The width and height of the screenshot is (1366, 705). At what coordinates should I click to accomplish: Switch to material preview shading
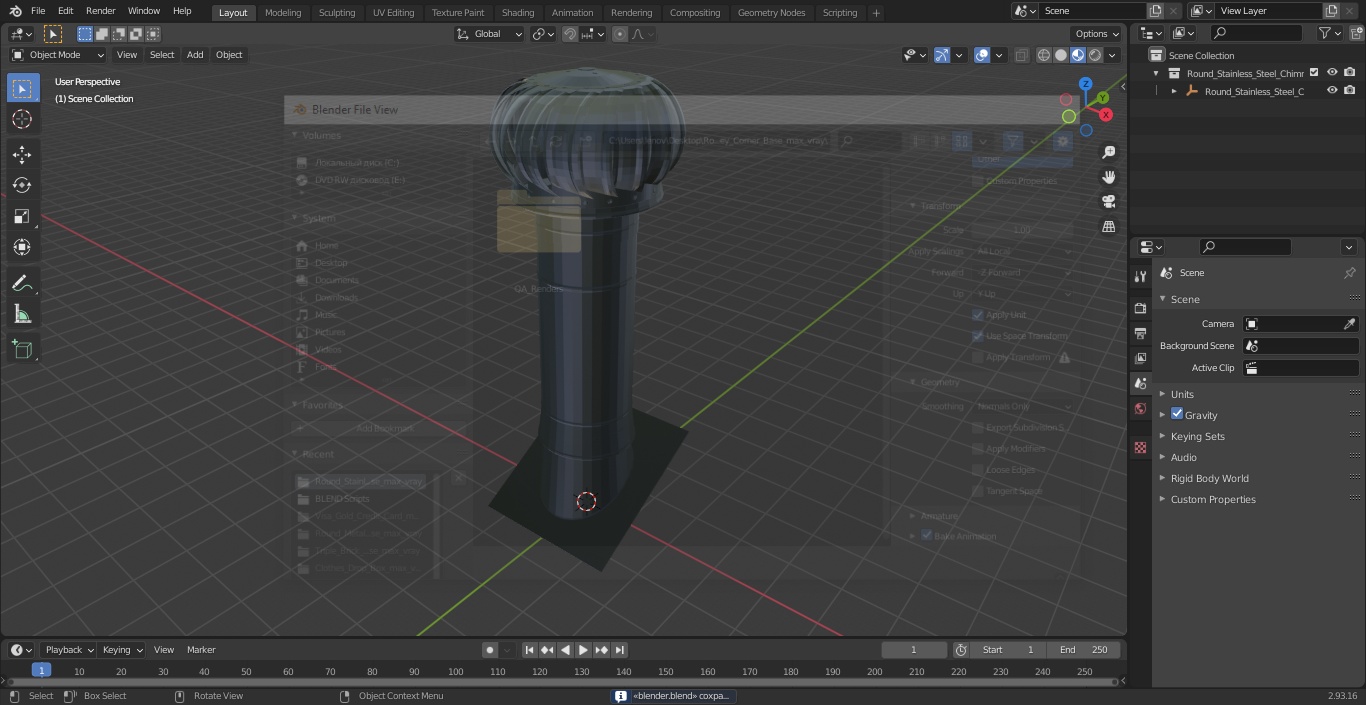1078,55
